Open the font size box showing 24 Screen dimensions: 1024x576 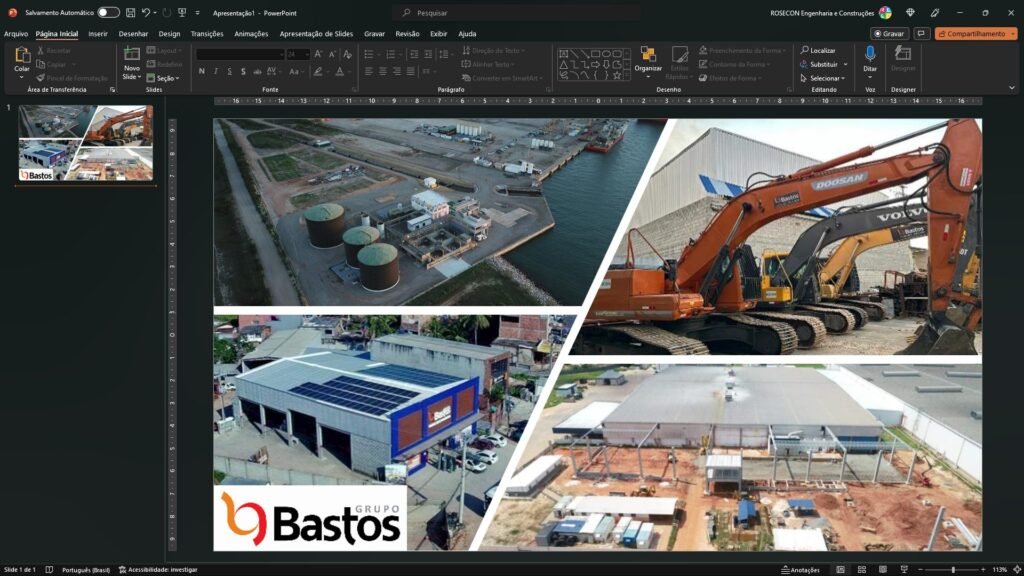click(298, 54)
